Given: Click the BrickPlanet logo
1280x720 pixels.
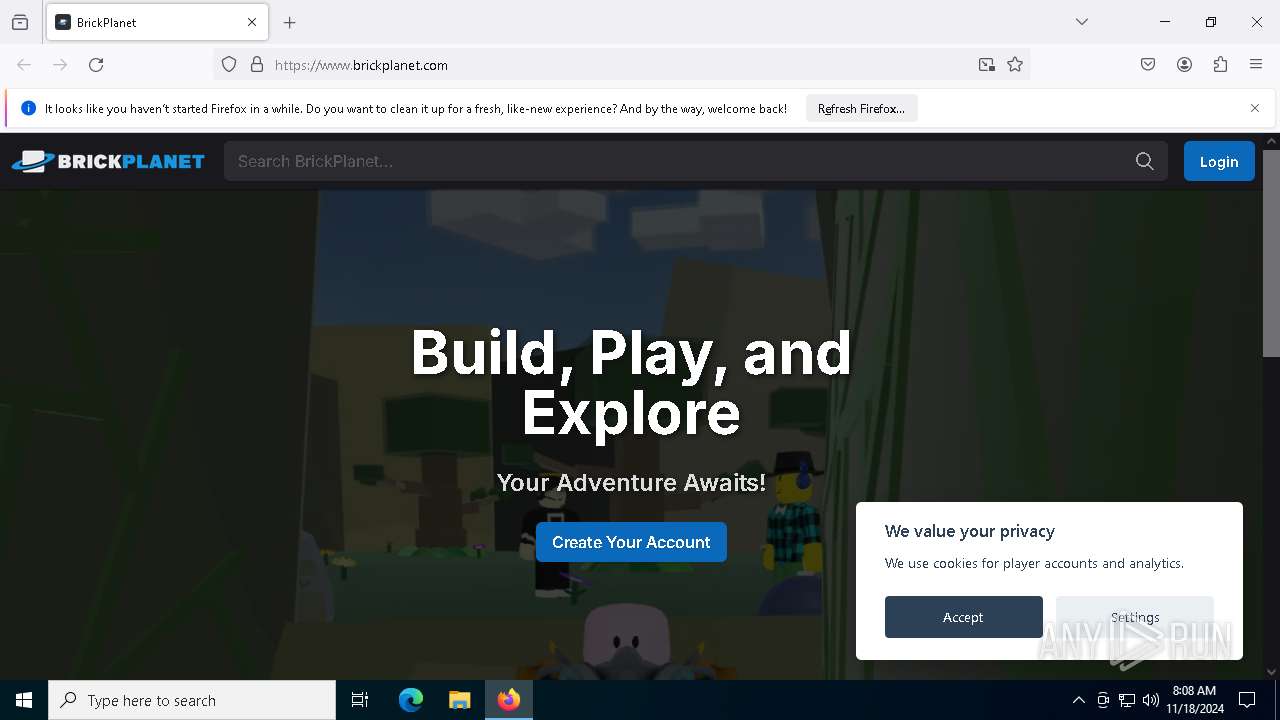Looking at the screenshot, I should click(x=108, y=161).
